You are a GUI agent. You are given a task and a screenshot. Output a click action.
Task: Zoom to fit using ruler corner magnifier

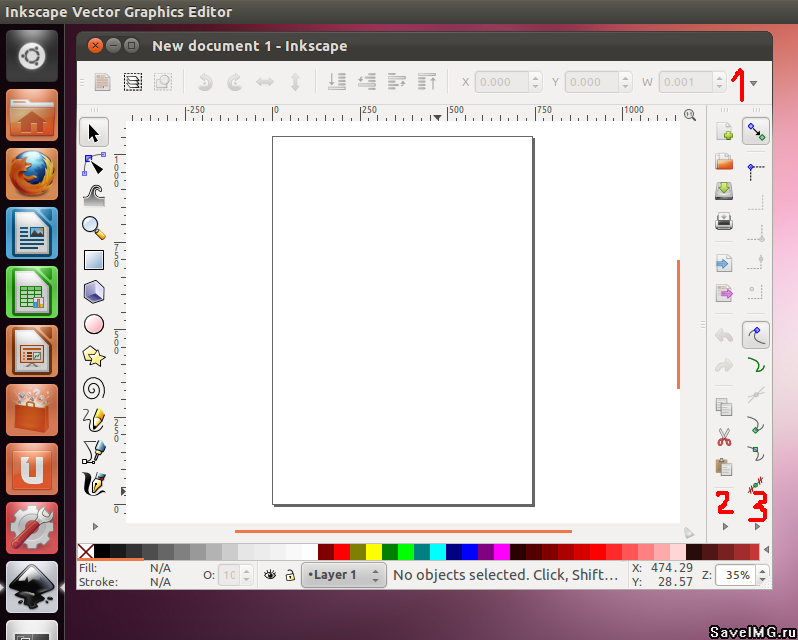coord(690,115)
